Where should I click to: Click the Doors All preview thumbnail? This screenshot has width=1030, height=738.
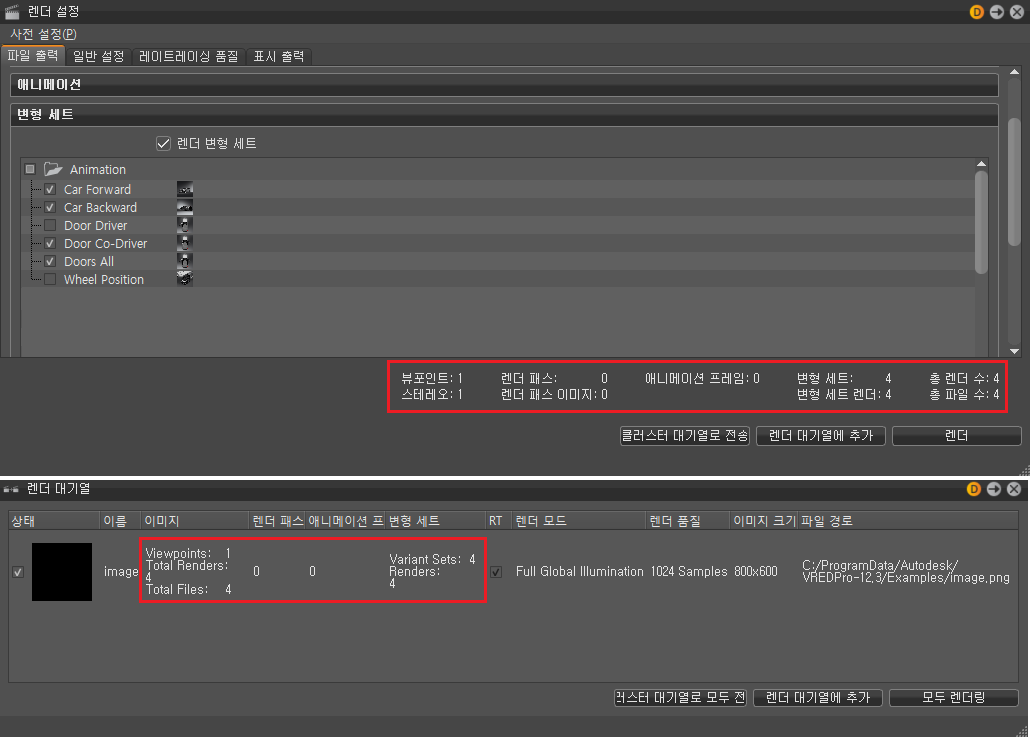tap(185, 261)
